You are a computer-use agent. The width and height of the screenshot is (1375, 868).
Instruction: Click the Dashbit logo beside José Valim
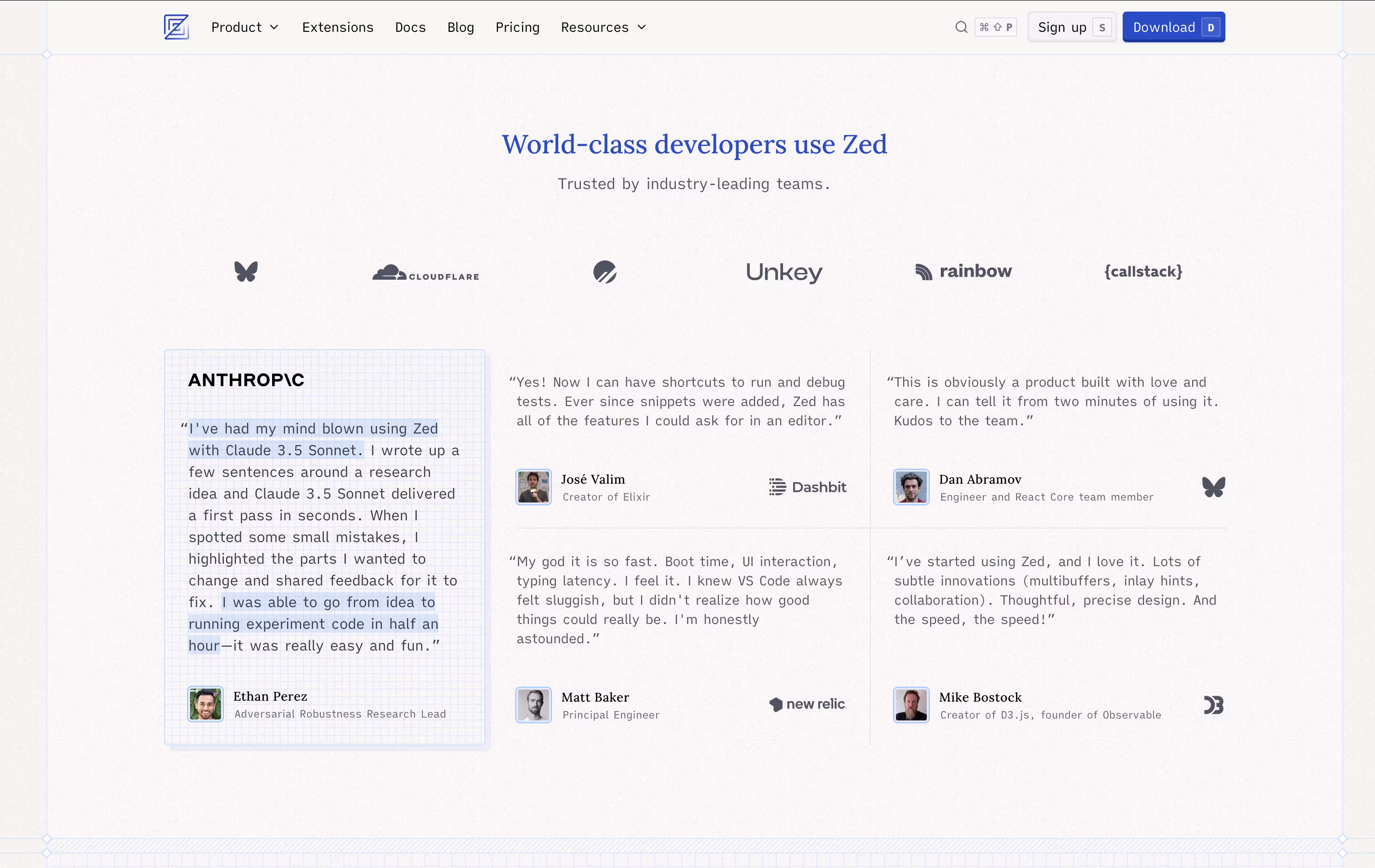(808, 487)
